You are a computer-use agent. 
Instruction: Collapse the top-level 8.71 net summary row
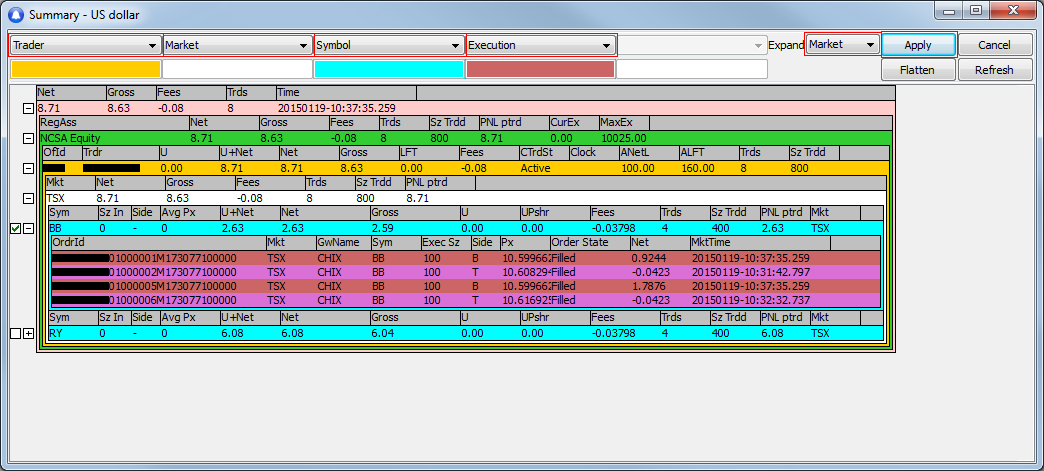tap(29, 107)
